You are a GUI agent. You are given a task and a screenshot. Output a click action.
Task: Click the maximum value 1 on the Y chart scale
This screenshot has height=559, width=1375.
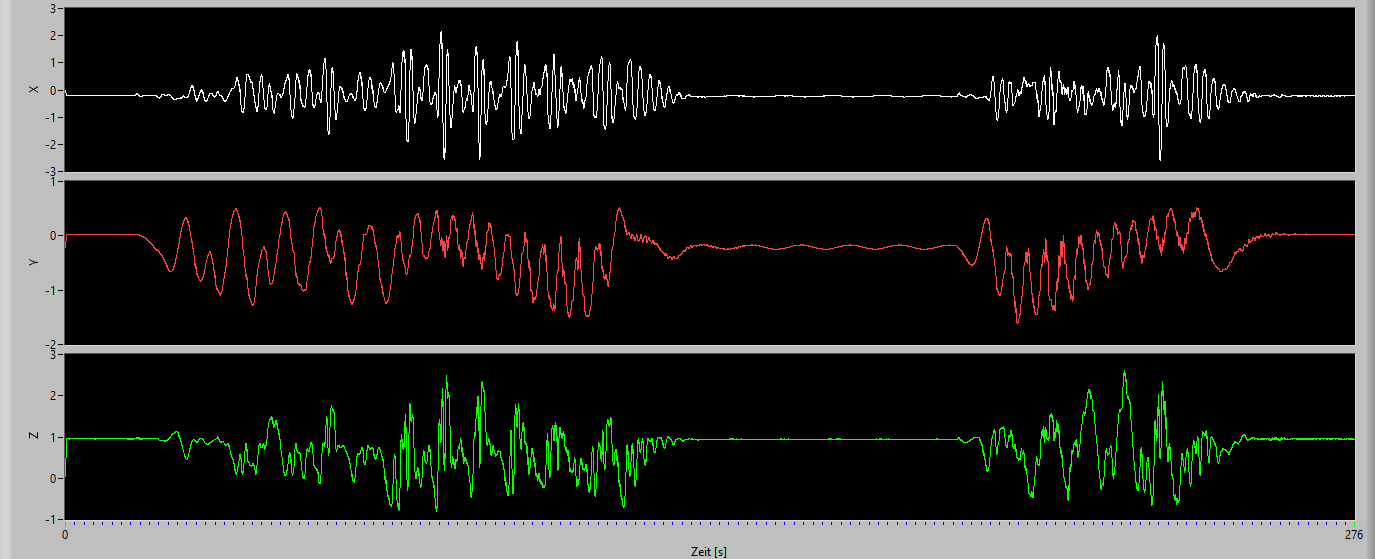point(55,182)
